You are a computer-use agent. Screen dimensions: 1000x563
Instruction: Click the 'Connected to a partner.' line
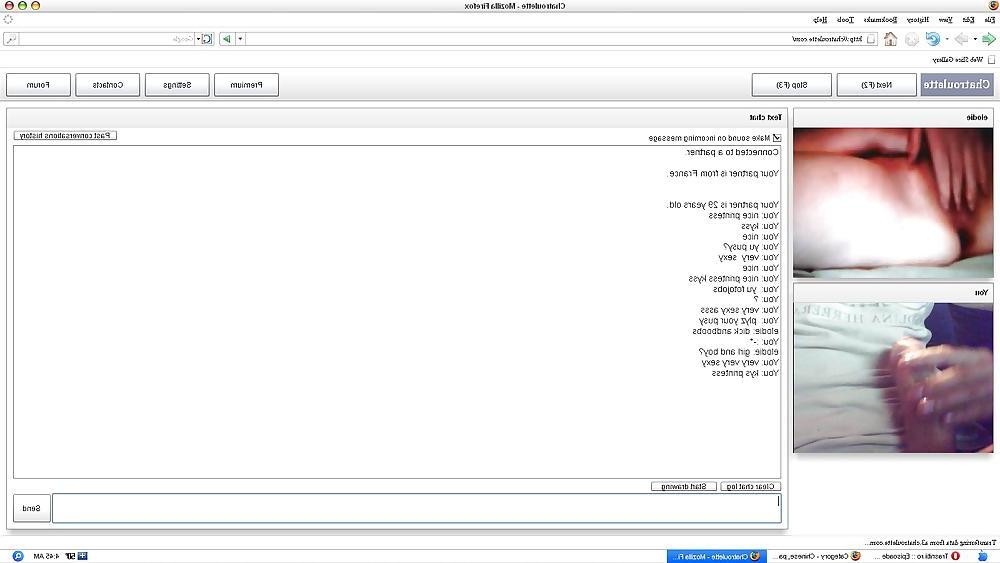click(732, 152)
